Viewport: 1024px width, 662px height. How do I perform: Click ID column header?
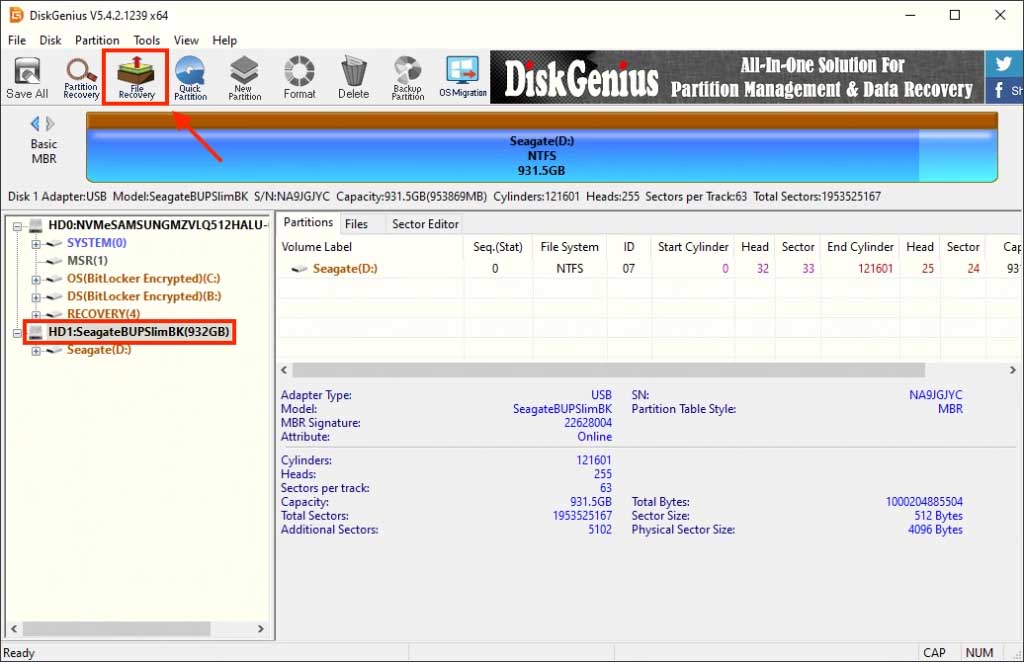[628, 247]
